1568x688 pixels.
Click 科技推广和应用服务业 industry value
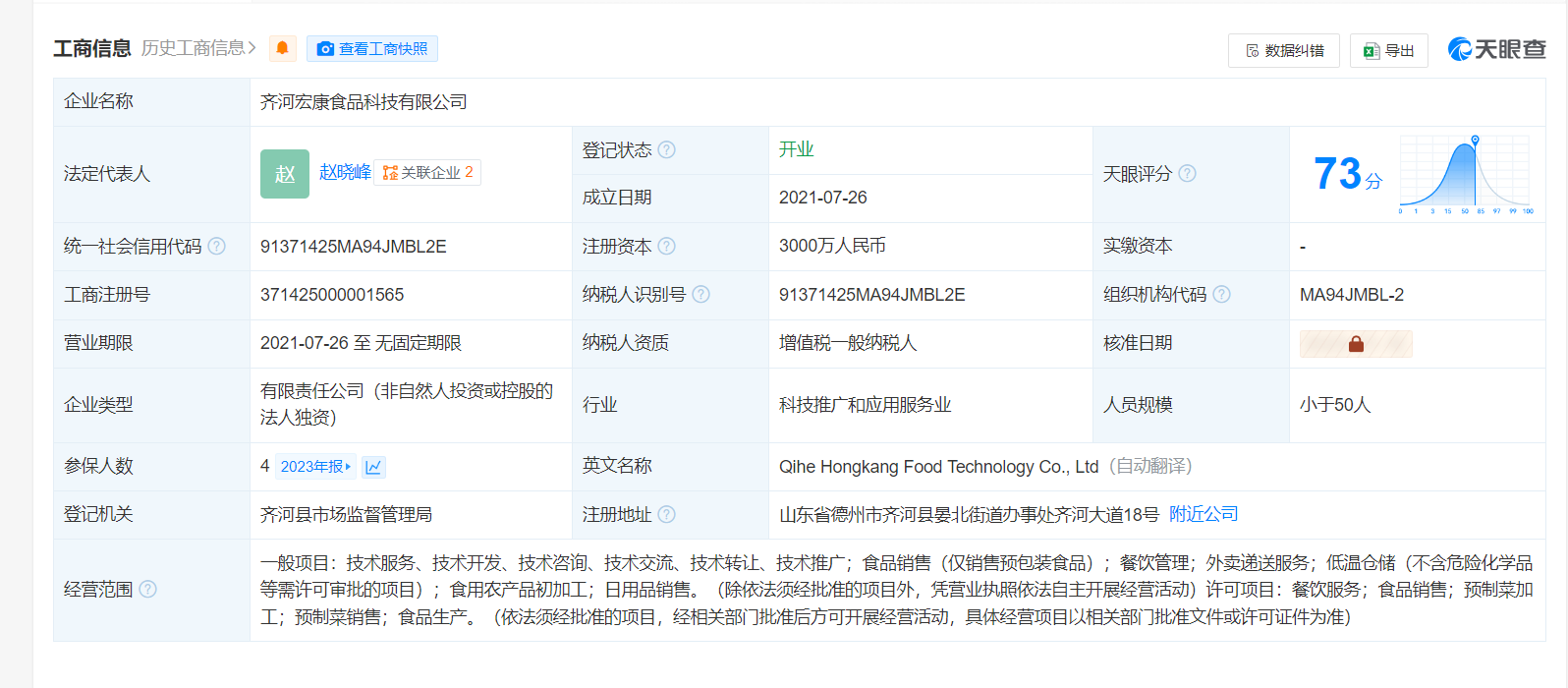tap(866, 405)
